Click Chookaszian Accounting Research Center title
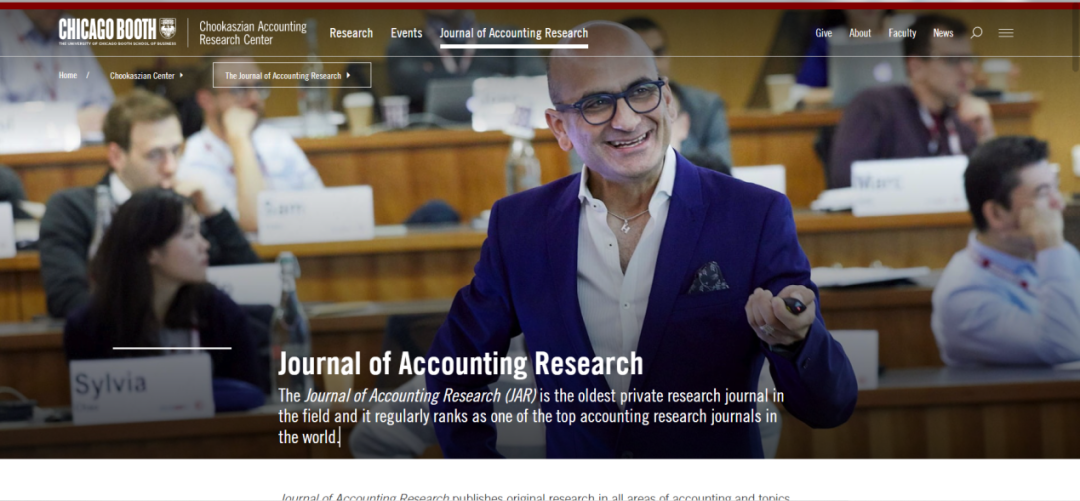This screenshot has height=501, width=1080. 253,33
